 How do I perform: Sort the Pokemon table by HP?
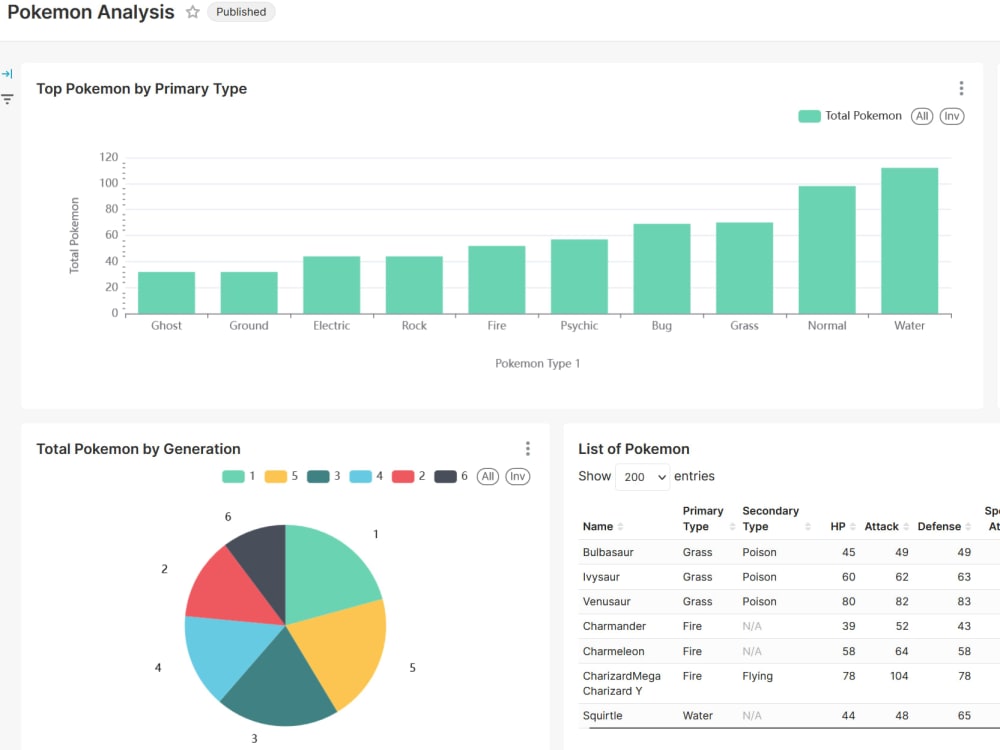852,526
